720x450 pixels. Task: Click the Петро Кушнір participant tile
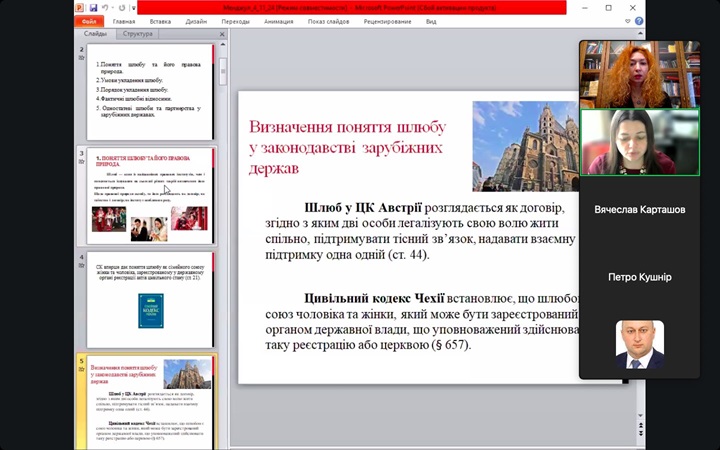(x=640, y=277)
